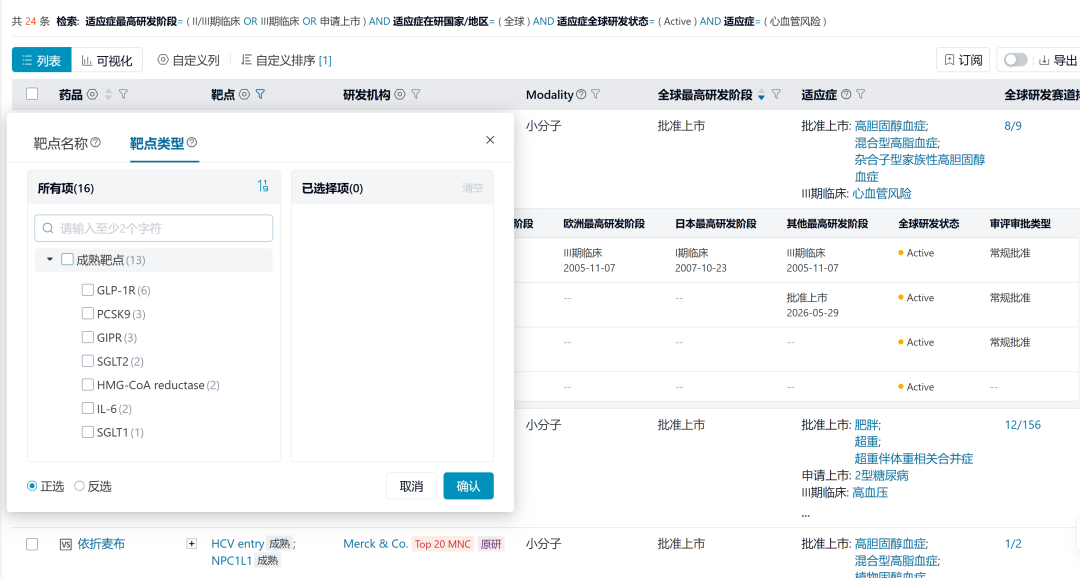Check the 成熟靶点 group checkbox

click(68, 260)
